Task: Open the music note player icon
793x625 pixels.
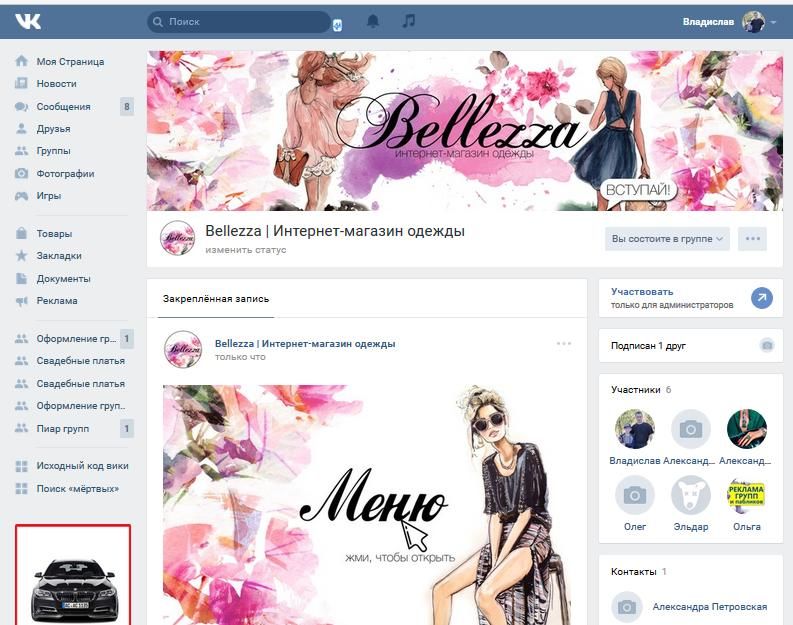Action: (x=407, y=21)
